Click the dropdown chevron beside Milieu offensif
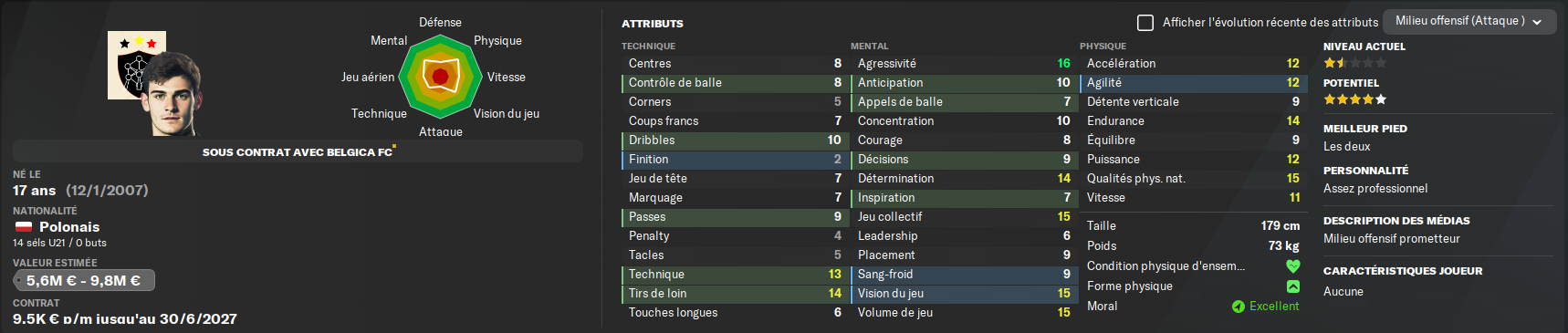Viewport: 1568px width, 333px height. [x=1538, y=22]
